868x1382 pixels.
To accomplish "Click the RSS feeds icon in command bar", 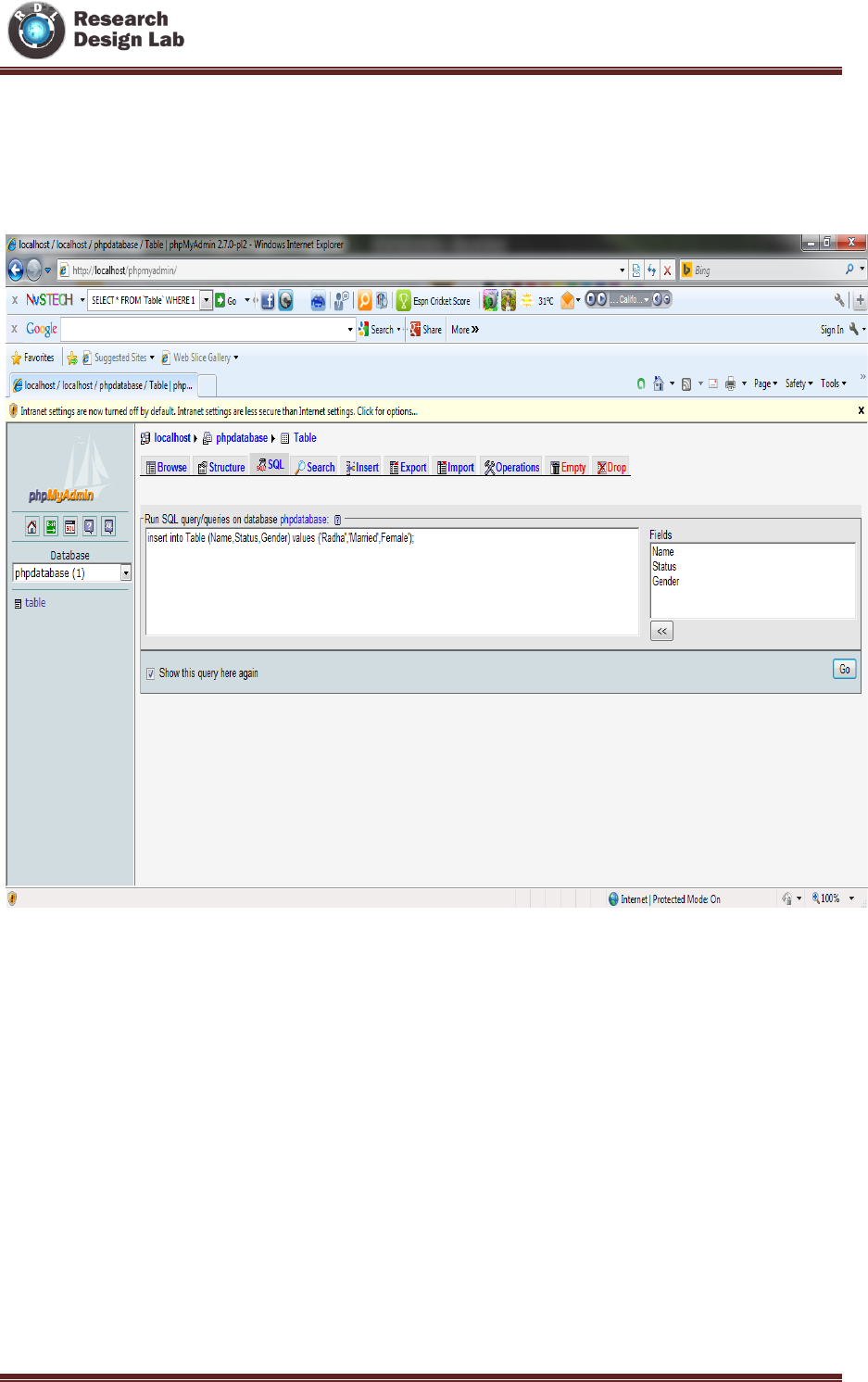I will [686, 383].
